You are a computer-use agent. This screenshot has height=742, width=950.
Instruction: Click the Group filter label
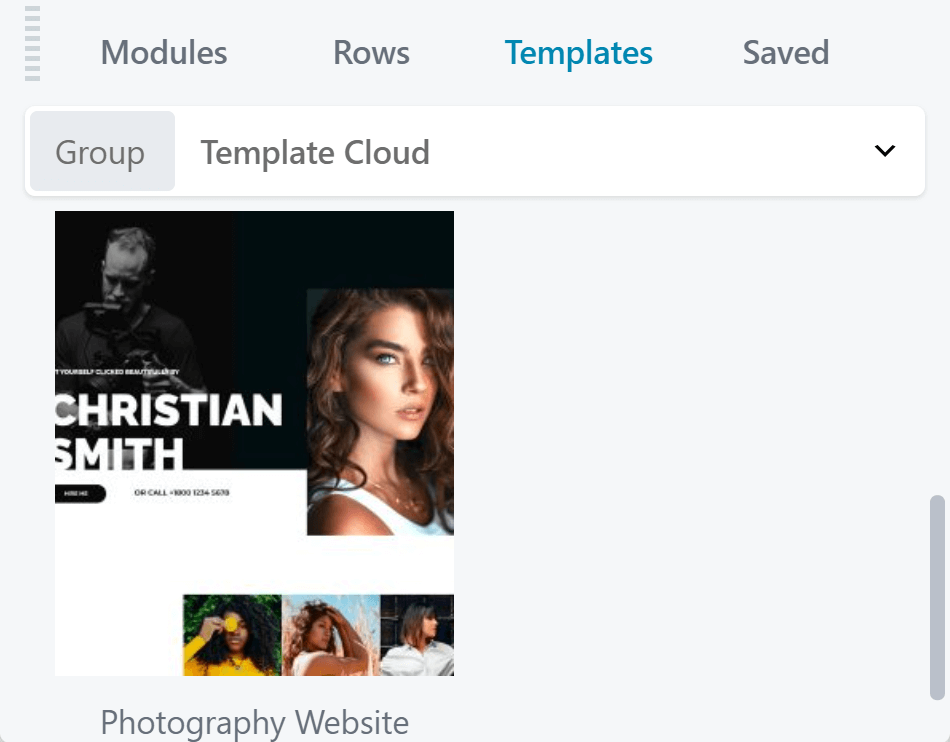click(x=101, y=151)
